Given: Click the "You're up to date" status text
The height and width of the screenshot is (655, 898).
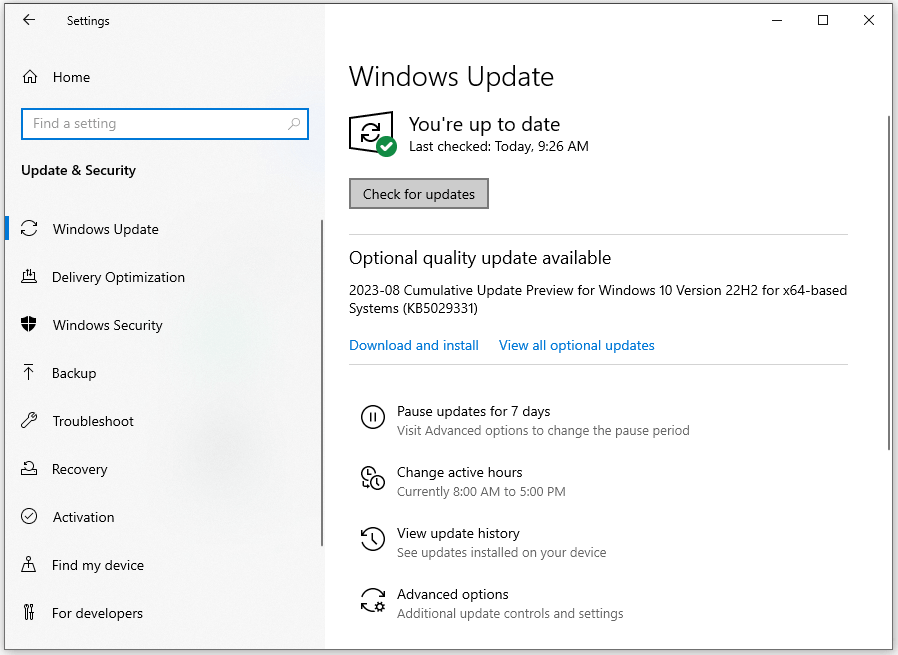Looking at the screenshot, I should point(485,124).
